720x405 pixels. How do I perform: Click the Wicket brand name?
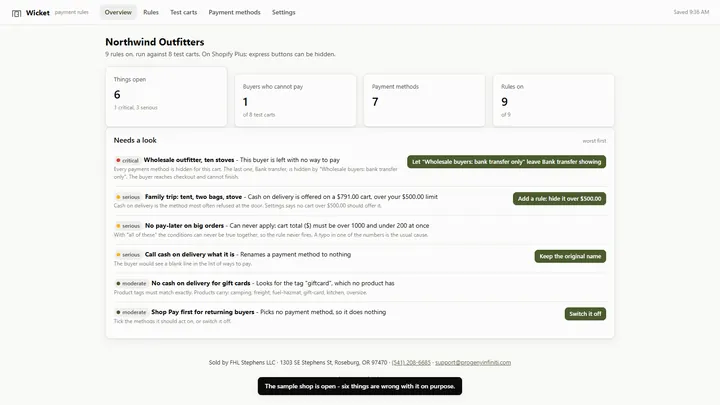[x=38, y=13]
